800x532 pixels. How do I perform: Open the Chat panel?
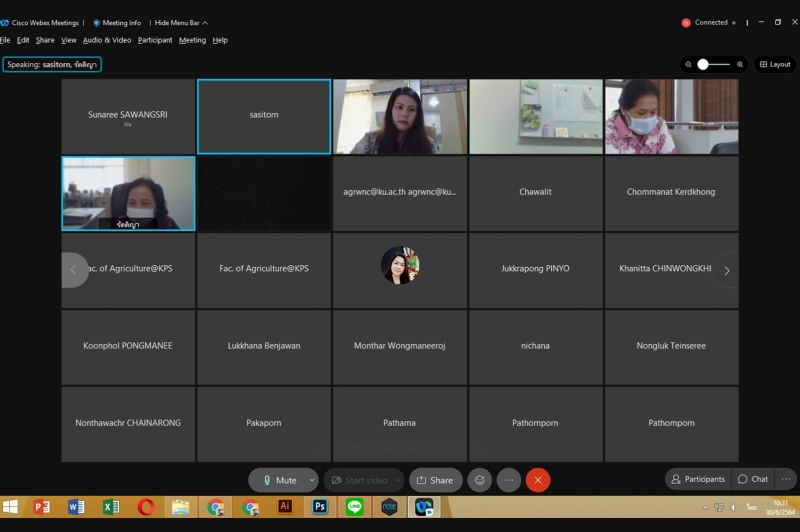[753, 479]
